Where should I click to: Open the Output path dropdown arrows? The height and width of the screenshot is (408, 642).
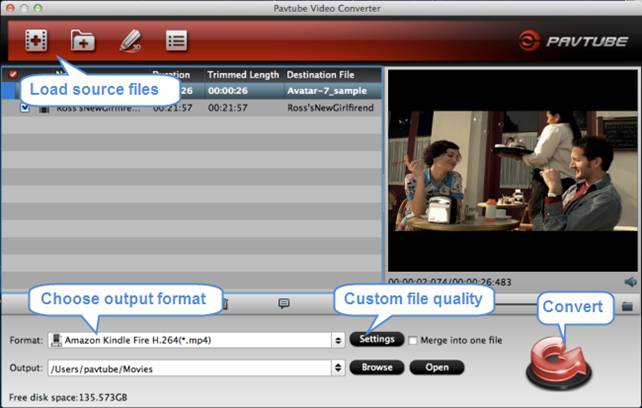338,368
